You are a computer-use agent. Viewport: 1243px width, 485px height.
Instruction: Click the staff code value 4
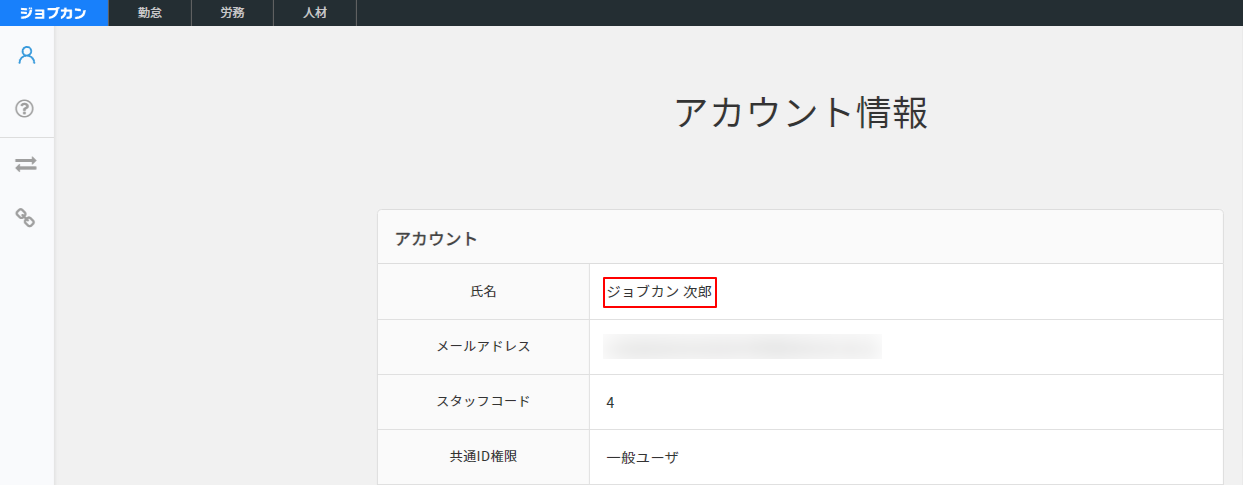(x=610, y=403)
